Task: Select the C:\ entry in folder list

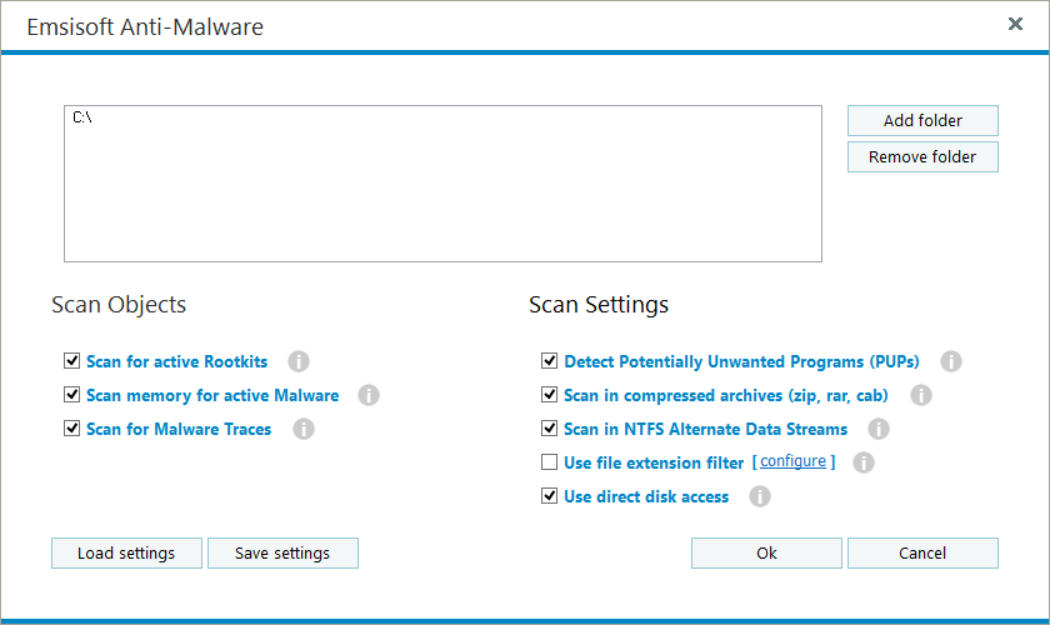Action: (x=83, y=118)
